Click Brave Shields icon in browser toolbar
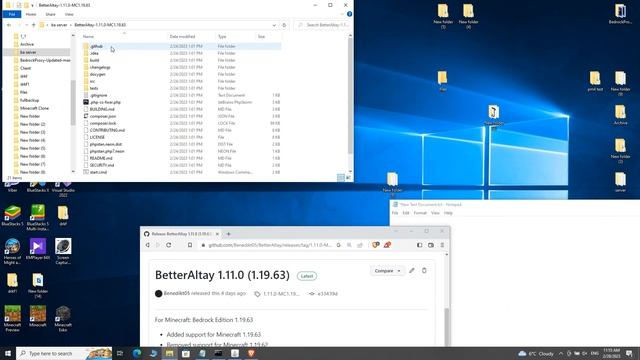Screen dimensions: 640x360 click(x=376, y=245)
